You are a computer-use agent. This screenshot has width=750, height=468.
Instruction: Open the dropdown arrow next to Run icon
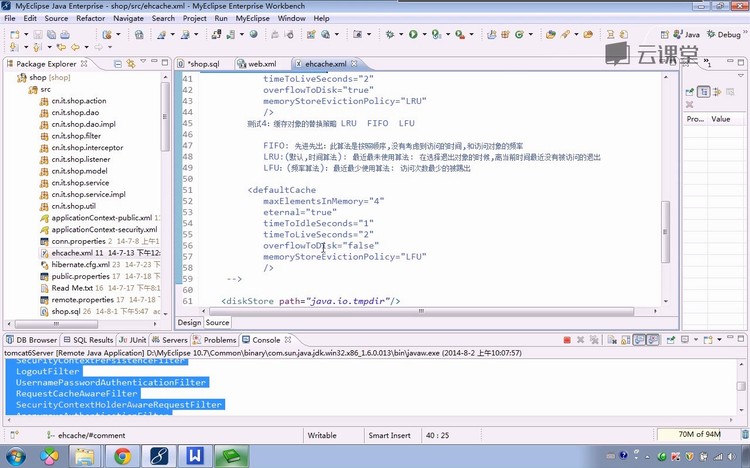point(424,34)
